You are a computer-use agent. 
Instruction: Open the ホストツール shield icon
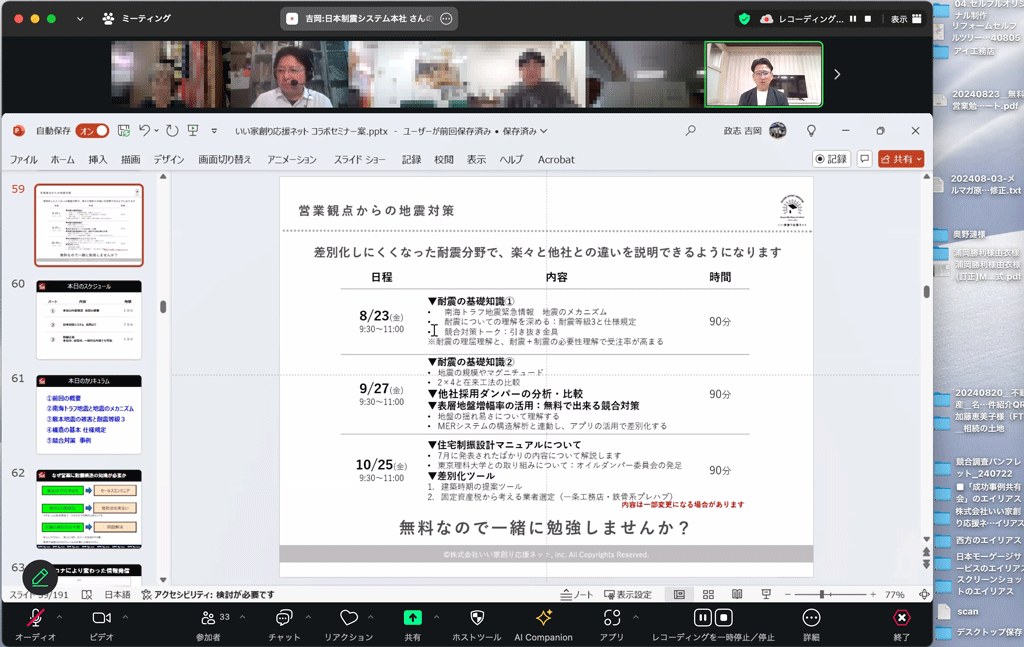477,619
